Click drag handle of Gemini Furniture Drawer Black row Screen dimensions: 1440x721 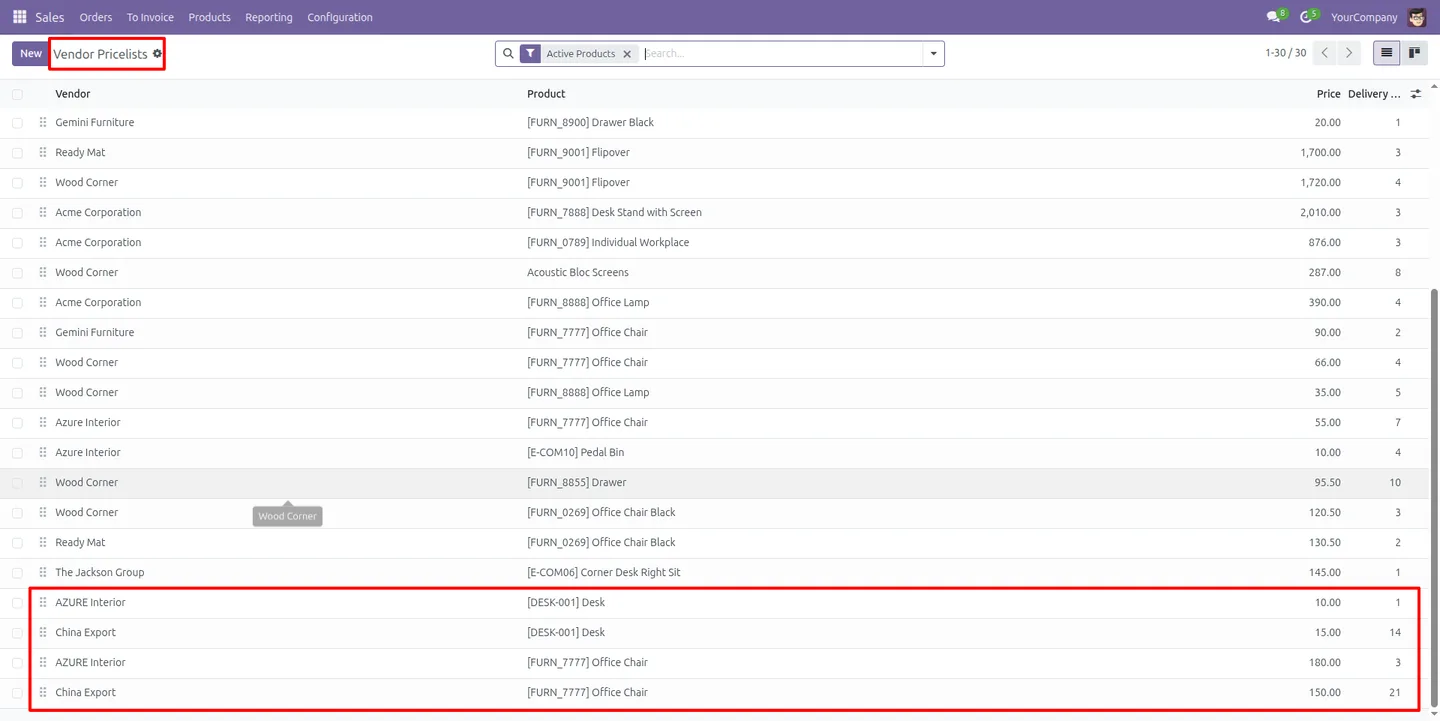43,122
